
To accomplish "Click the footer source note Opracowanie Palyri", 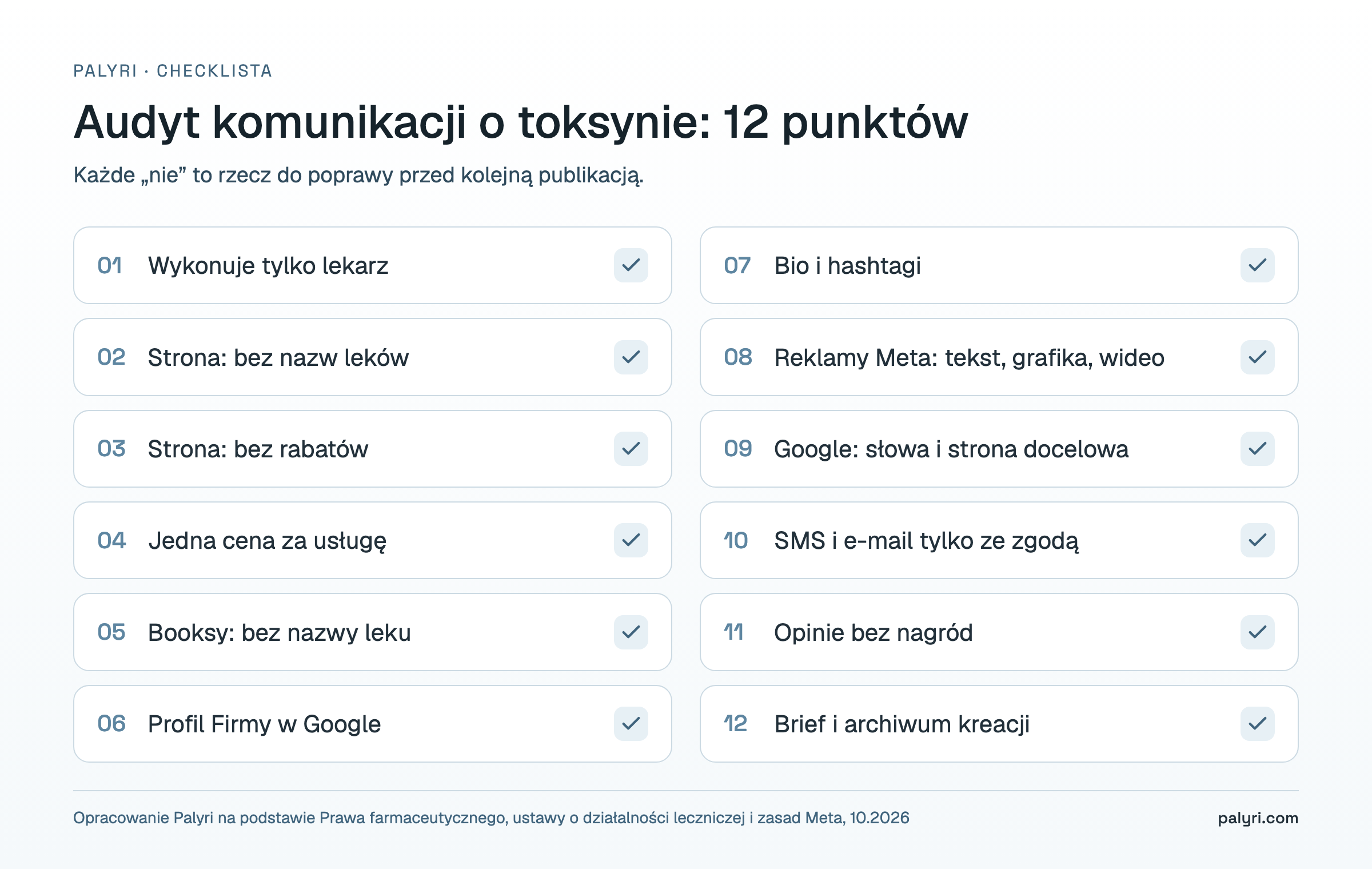I will 491,818.
